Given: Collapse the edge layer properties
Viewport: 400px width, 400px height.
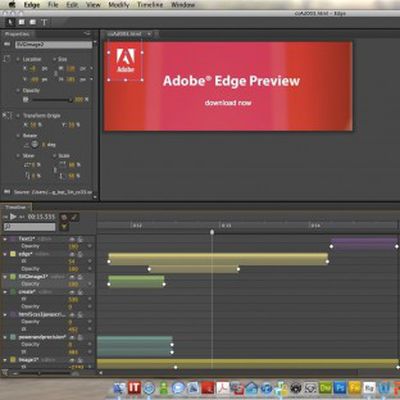Looking at the screenshot, I should (x=5, y=254).
